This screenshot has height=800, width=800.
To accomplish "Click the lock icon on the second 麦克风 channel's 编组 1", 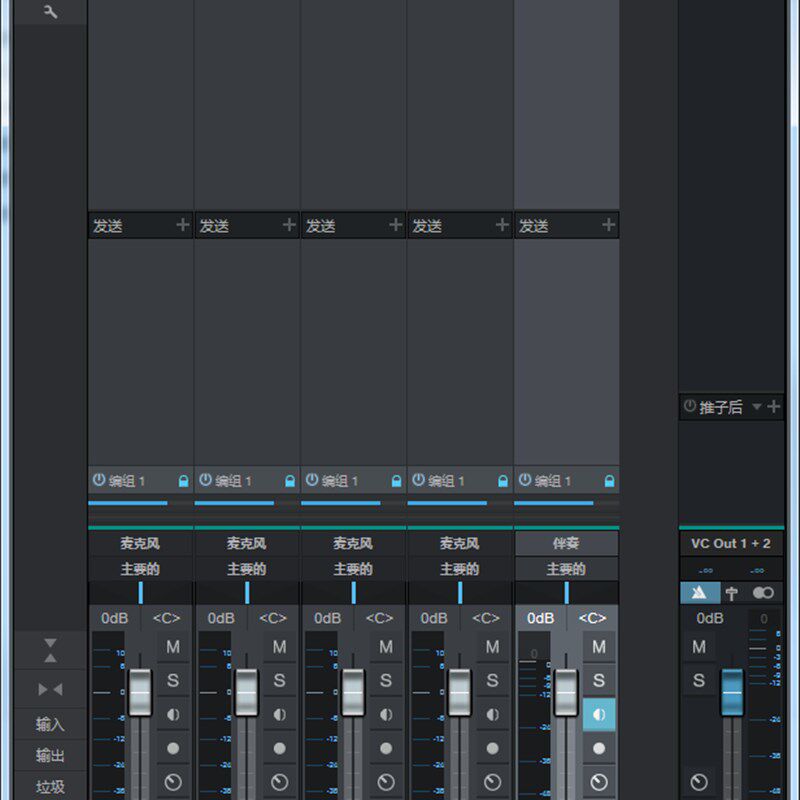I will pos(290,481).
